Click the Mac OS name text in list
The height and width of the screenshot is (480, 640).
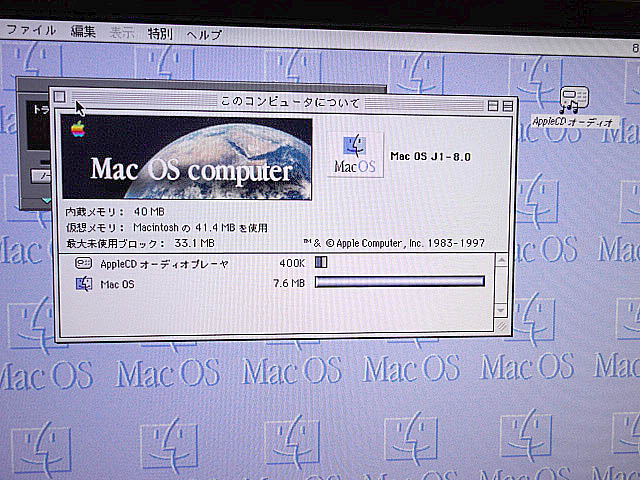(118, 284)
